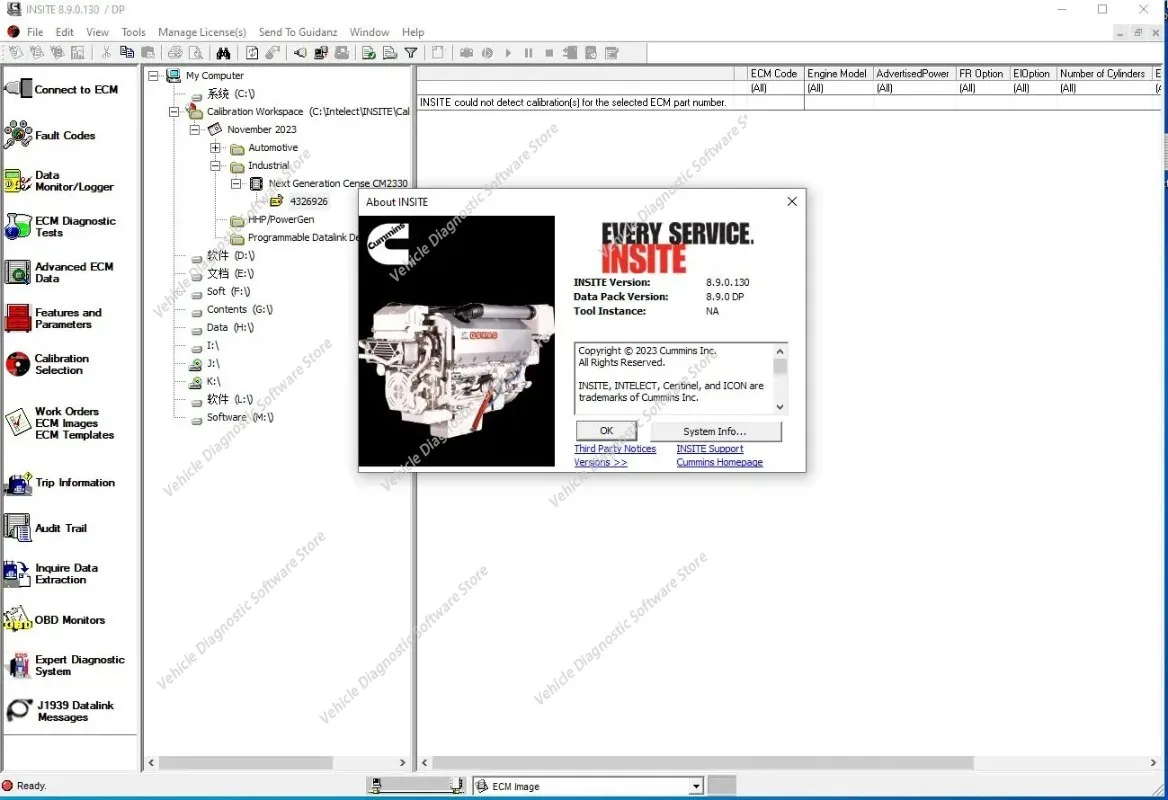
Task: Open J1939 Datalink Messages
Action: click(x=60, y=711)
